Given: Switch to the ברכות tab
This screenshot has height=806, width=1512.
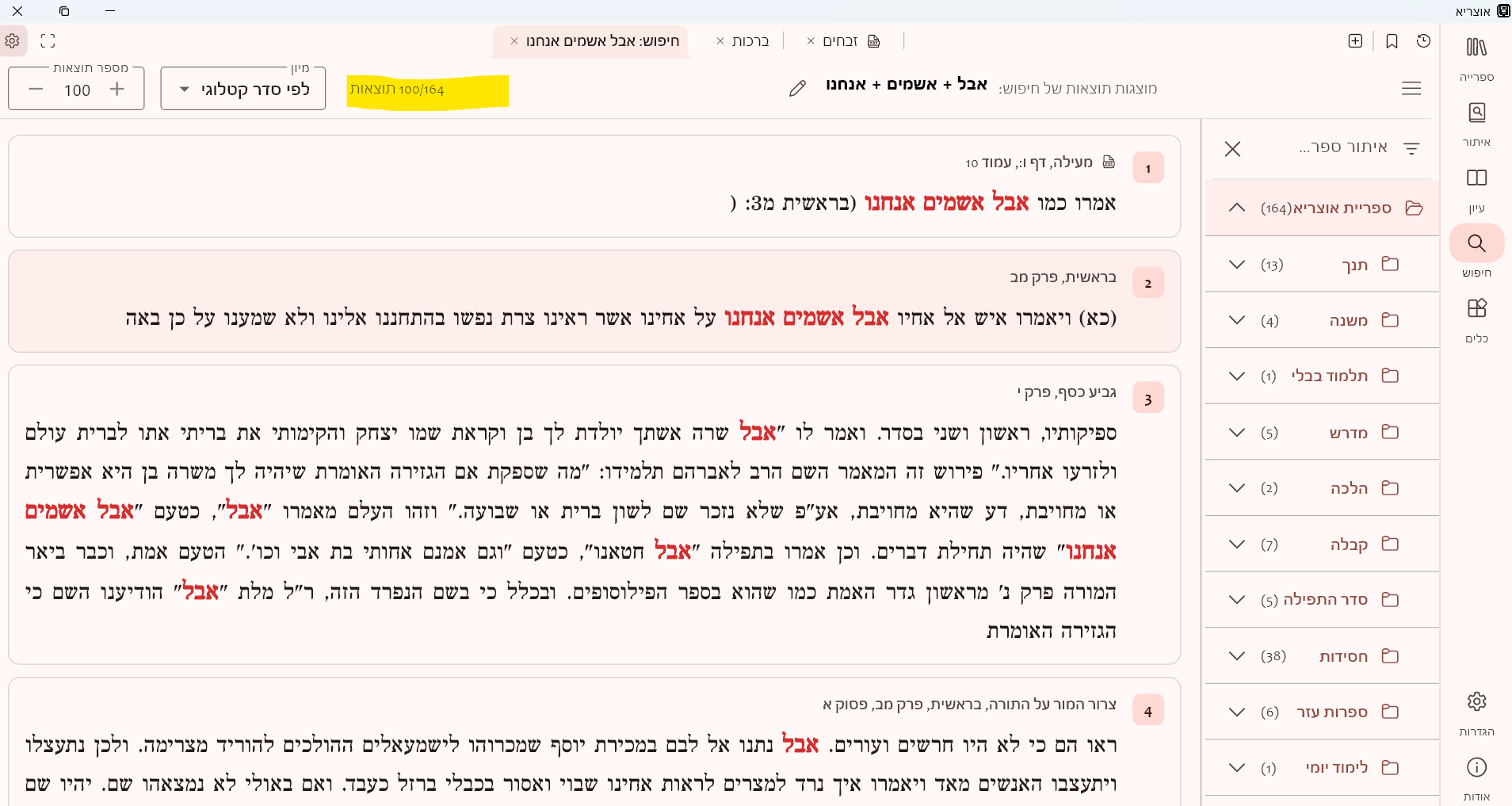Looking at the screenshot, I should pos(749,40).
